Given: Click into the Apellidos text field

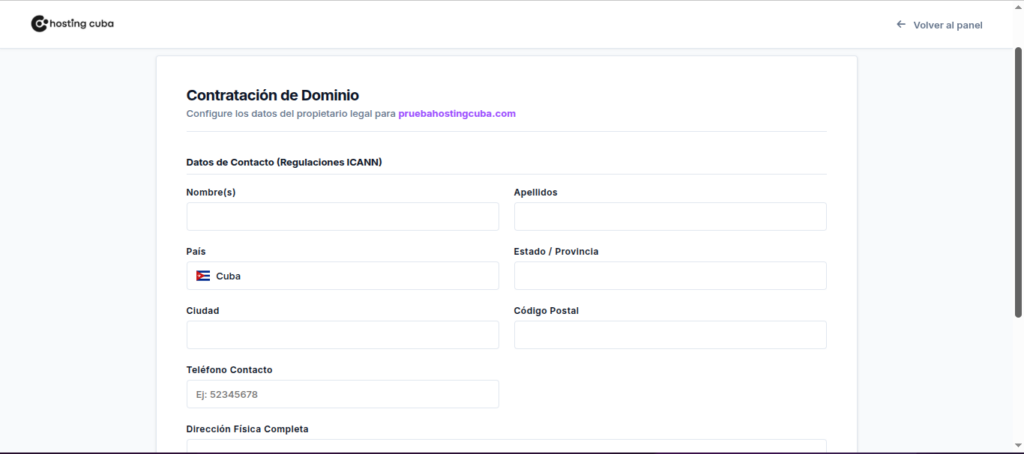Looking at the screenshot, I should click(x=670, y=217).
